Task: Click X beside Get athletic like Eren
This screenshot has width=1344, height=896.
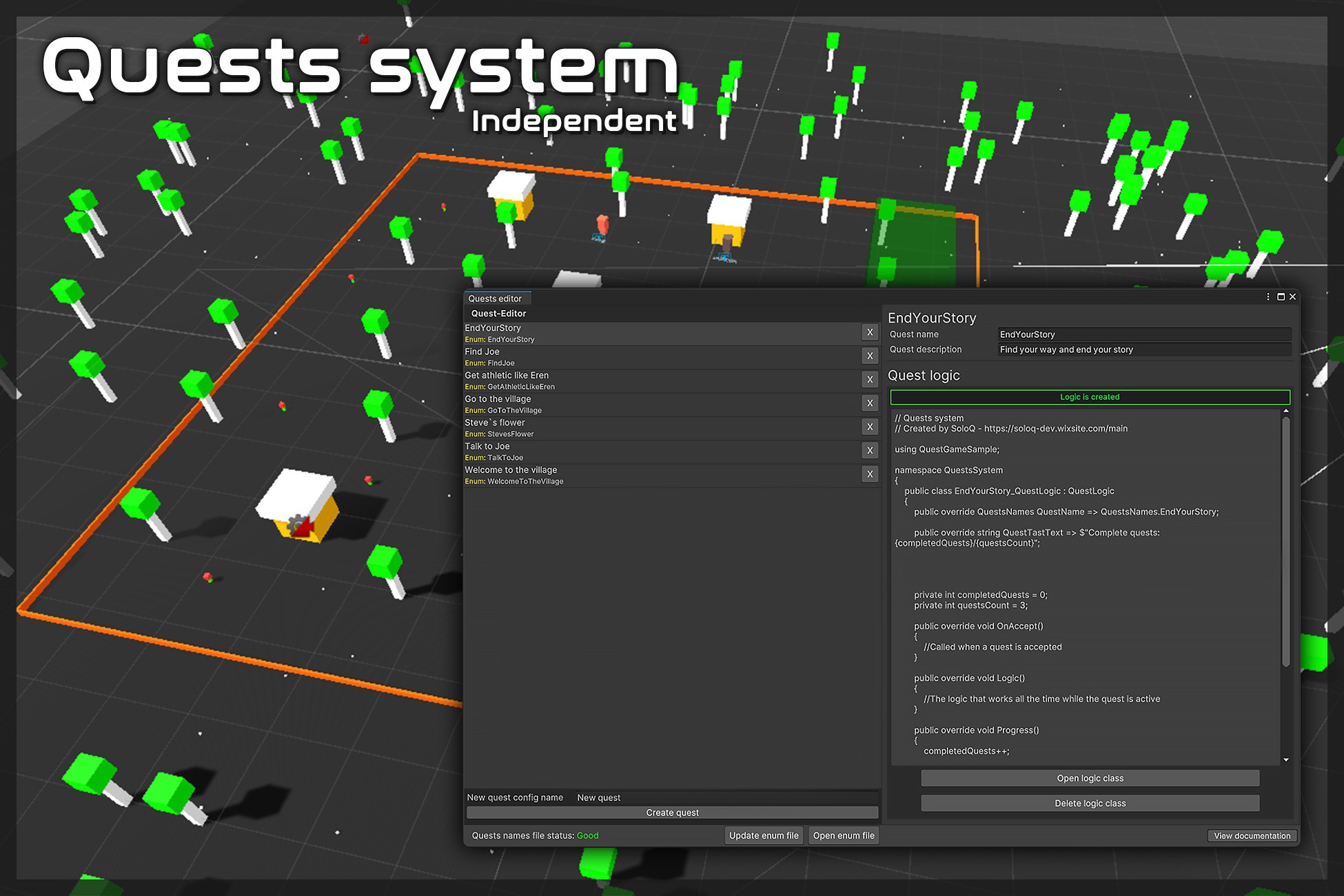Action: (x=870, y=380)
